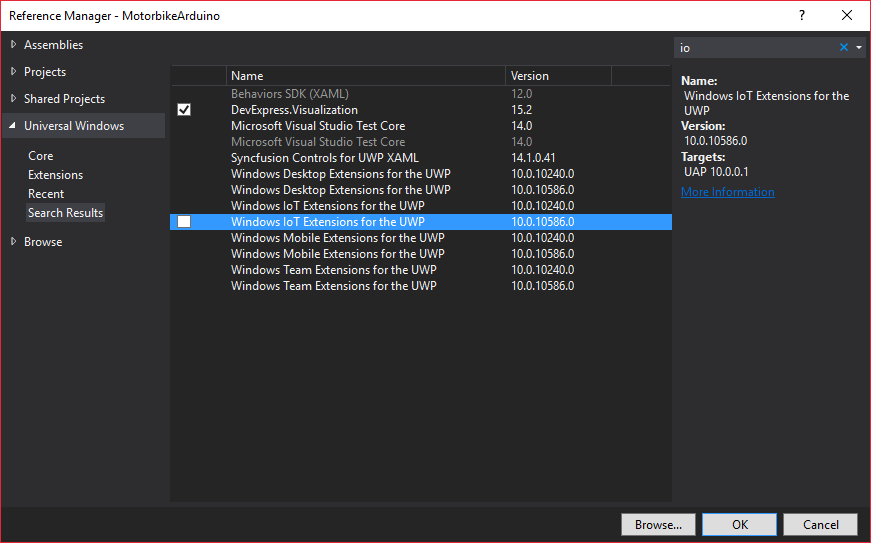Sort list by Version column header
The height and width of the screenshot is (543, 871).
click(557, 76)
